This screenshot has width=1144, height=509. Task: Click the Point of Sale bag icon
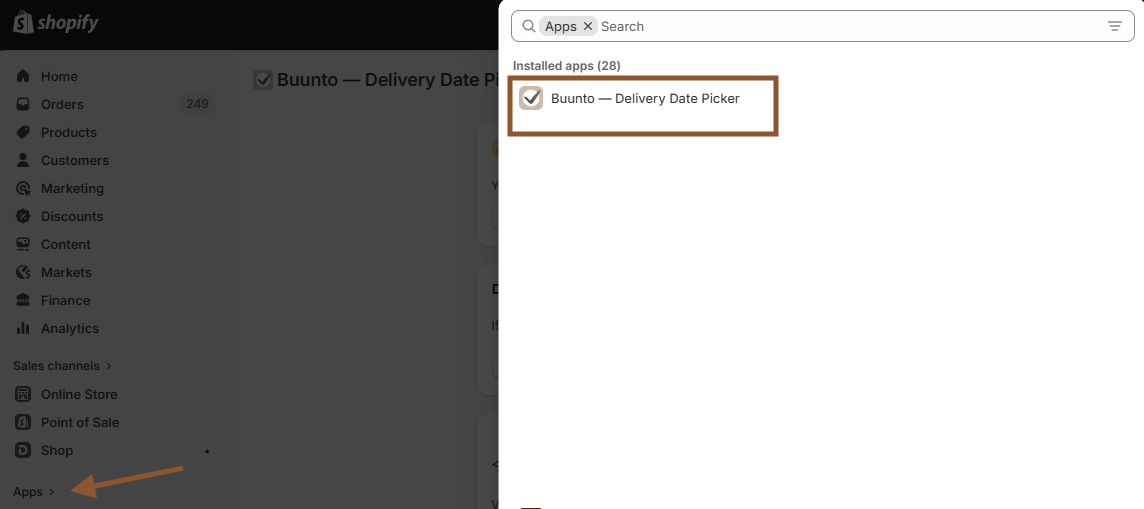click(23, 422)
